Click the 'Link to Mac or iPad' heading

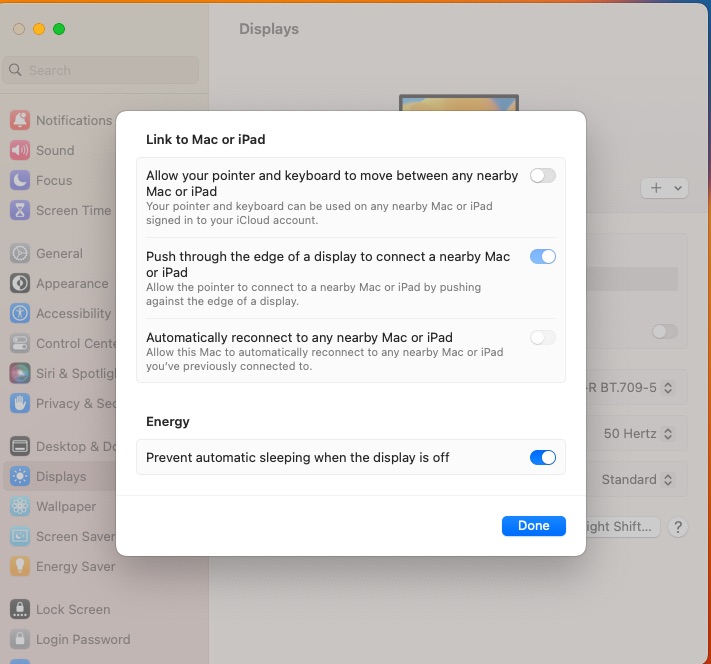tap(205, 139)
